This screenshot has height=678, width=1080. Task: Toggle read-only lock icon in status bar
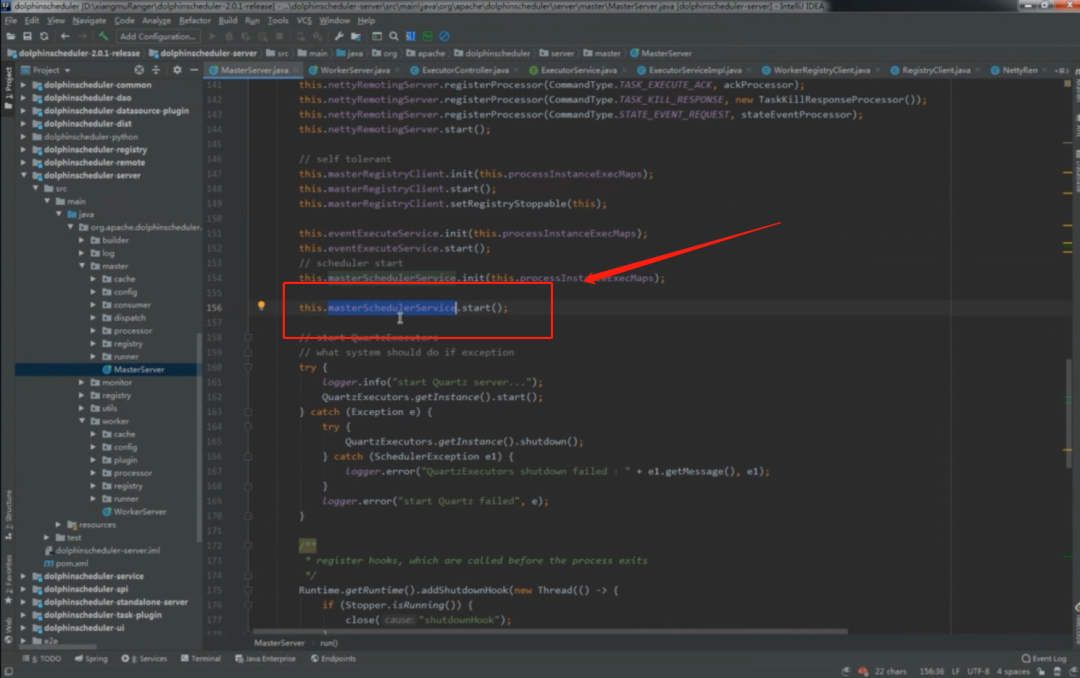click(1041, 671)
